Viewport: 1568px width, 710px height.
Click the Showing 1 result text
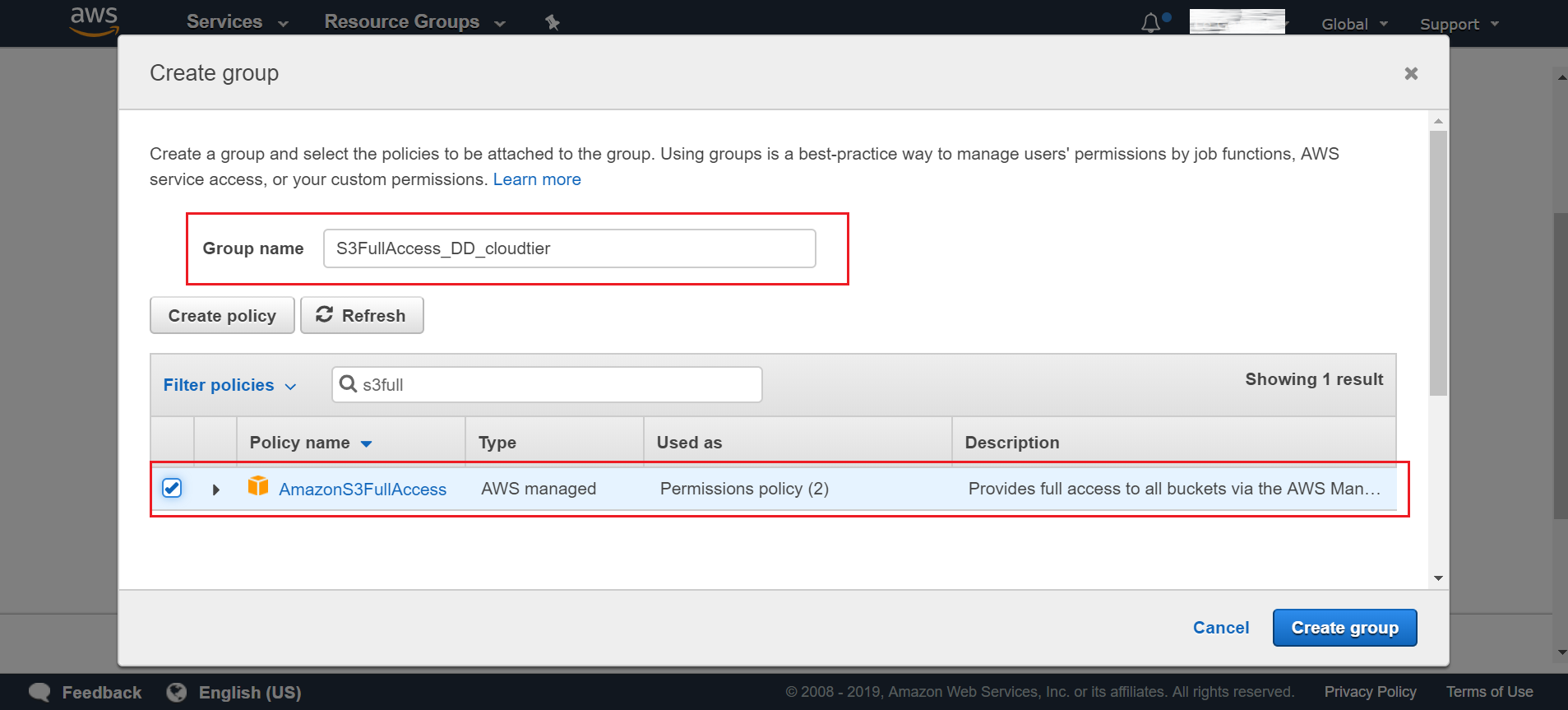click(x=1314, y=379)
